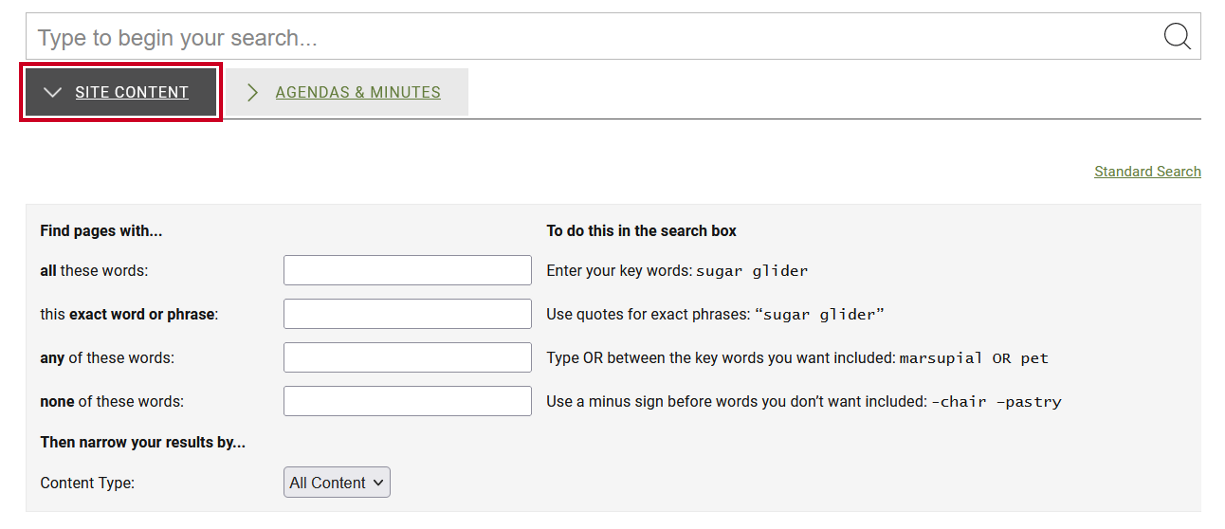Viewport: 1225px width, 529px height.
Task: Click the 'any of these words:' label
Action: click(x=107, y=358)
